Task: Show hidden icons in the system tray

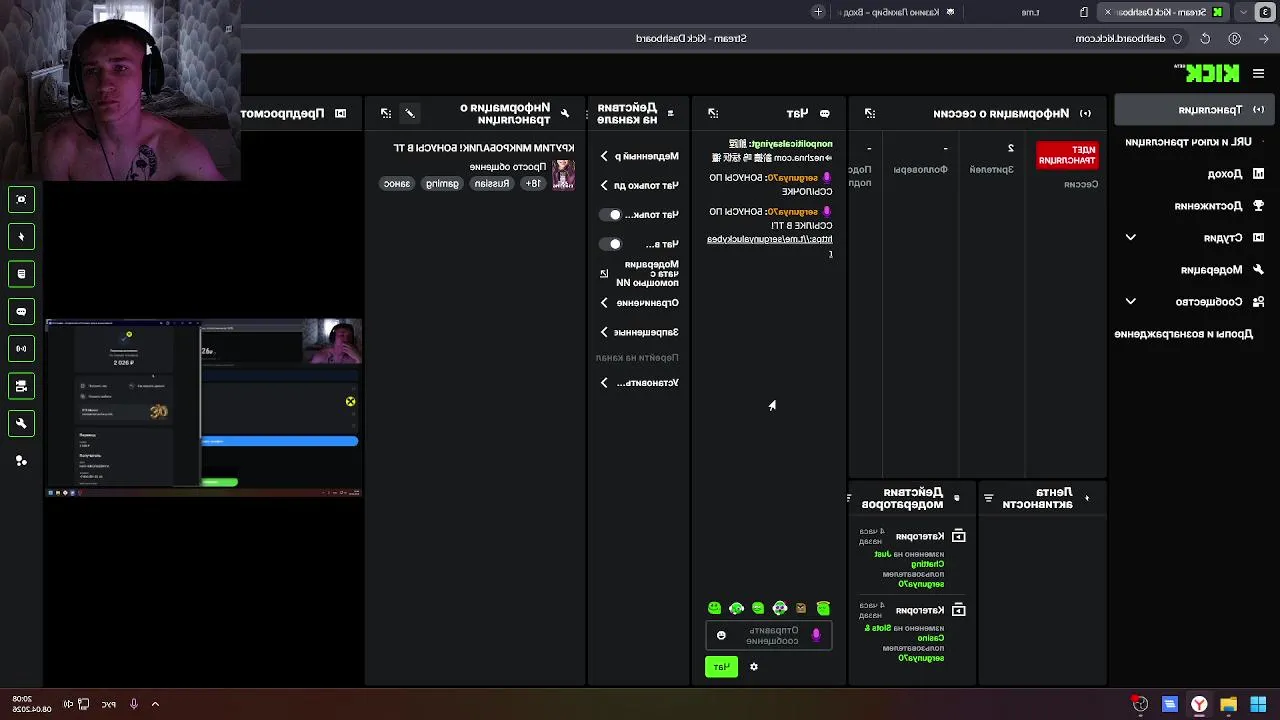Action: pos(155,704)
